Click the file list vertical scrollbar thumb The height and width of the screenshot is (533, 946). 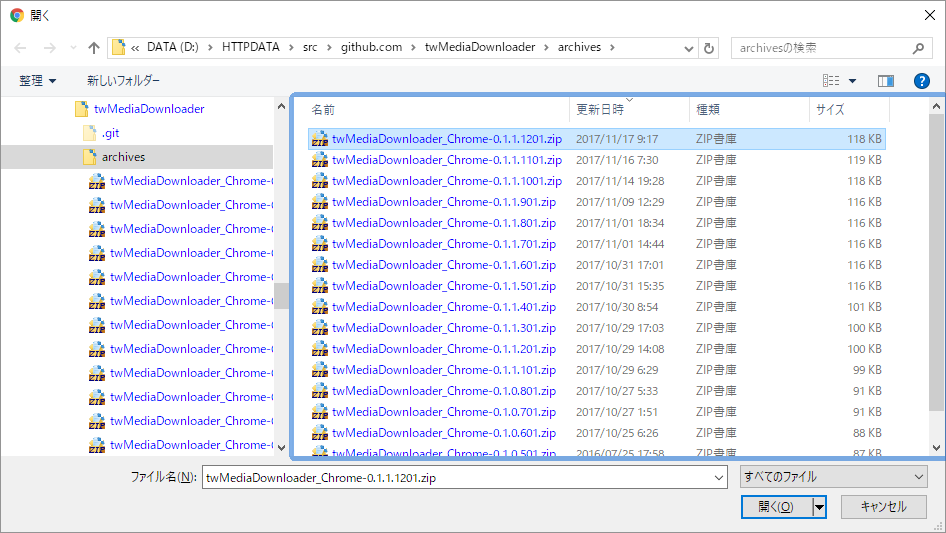coord(936,263)
